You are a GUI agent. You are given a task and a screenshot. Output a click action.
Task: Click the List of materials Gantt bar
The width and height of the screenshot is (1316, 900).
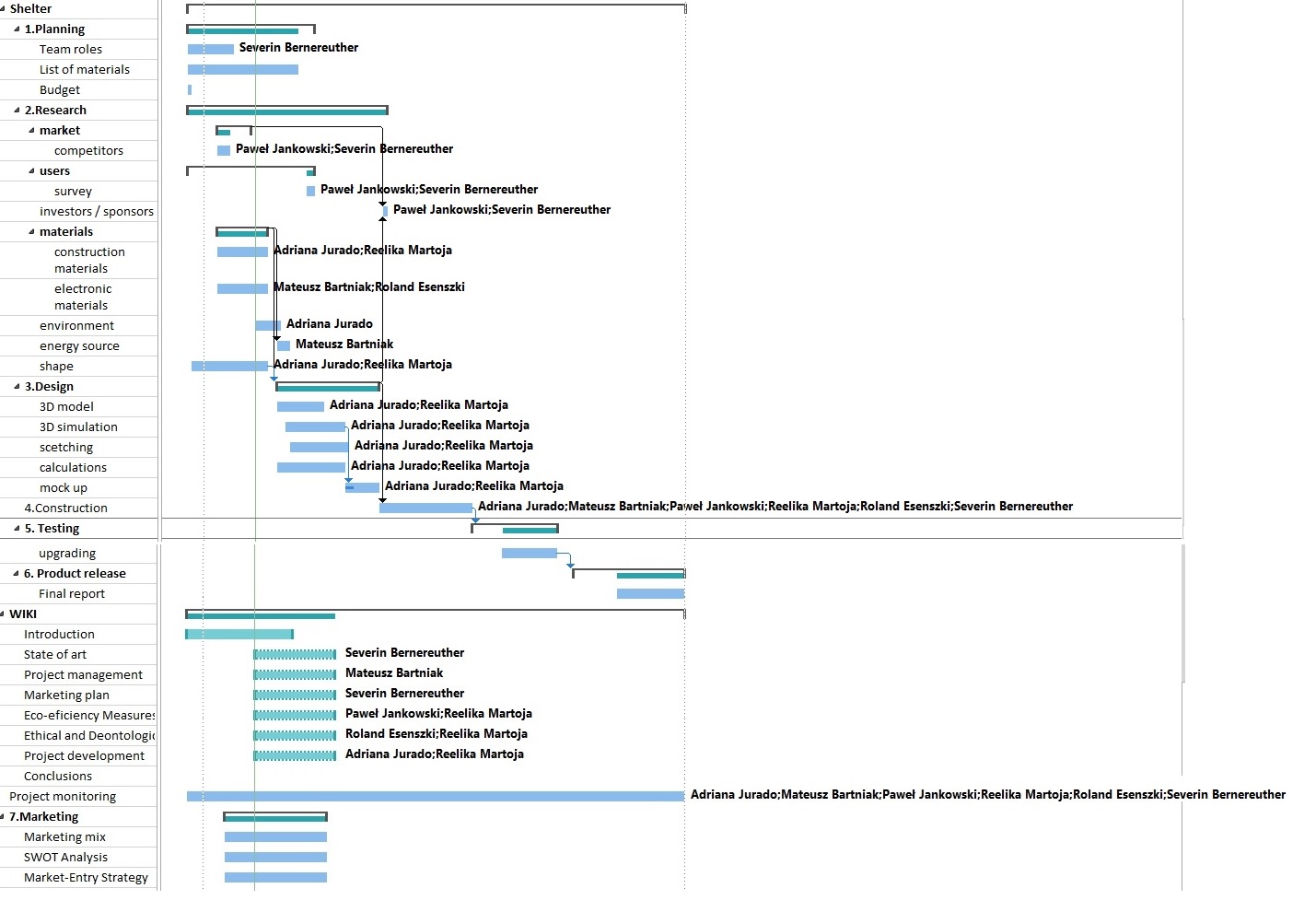[x=242, y=70]
